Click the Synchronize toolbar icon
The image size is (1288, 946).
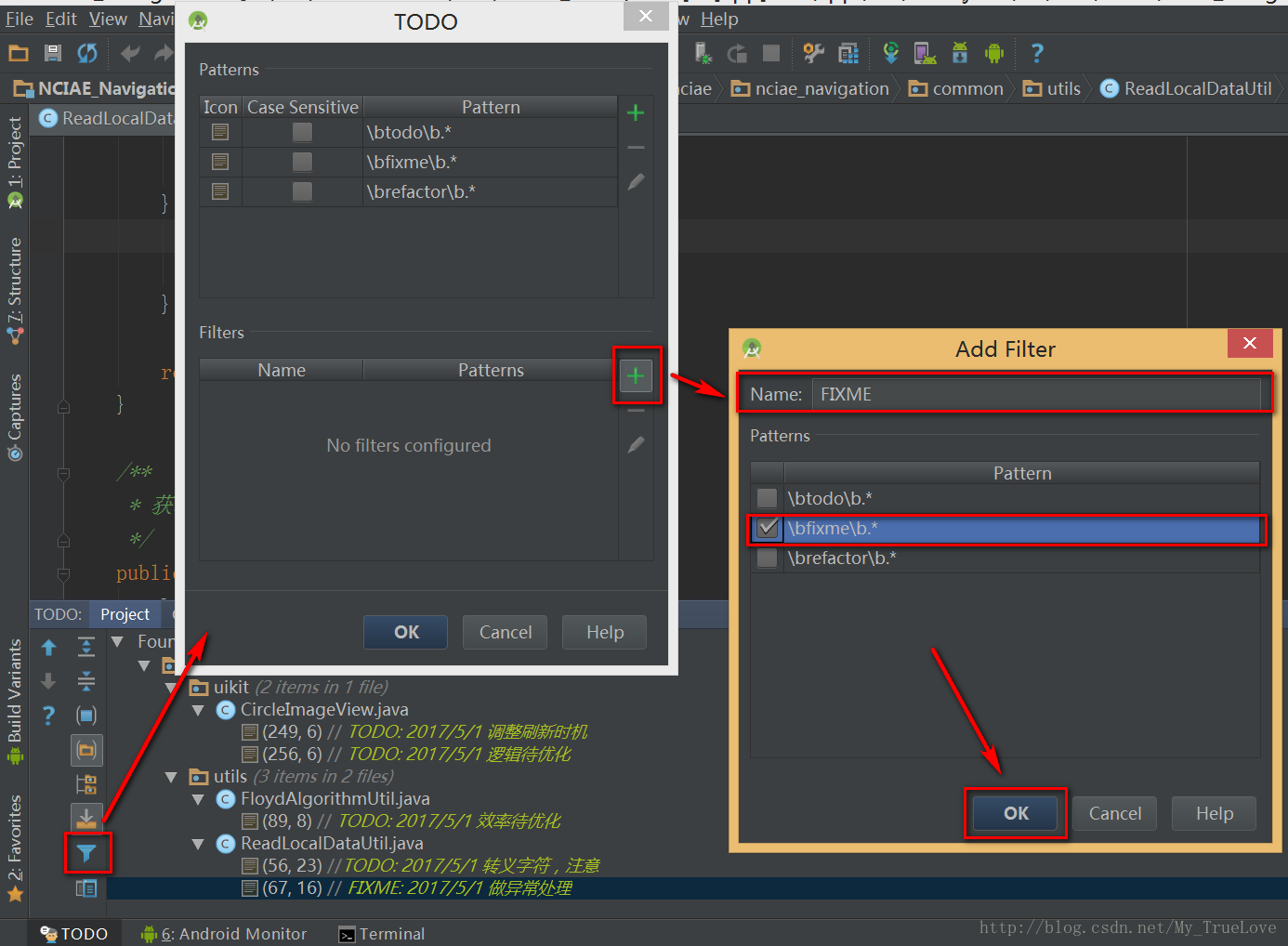87,53
